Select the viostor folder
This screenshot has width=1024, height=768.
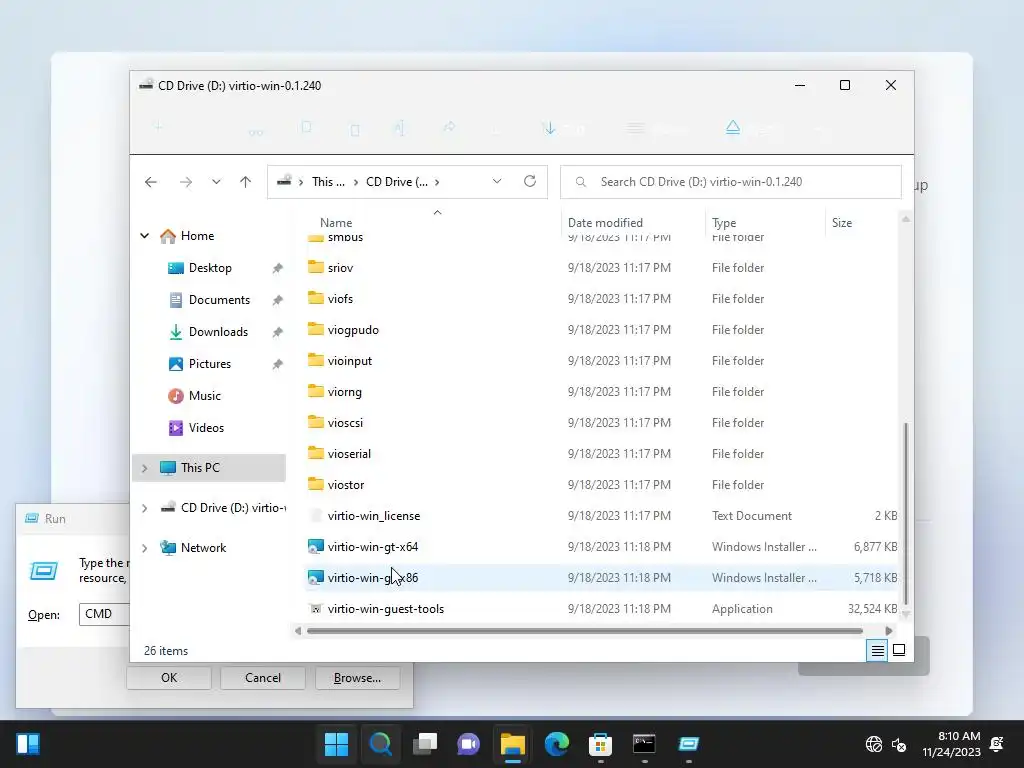[346, 485]
